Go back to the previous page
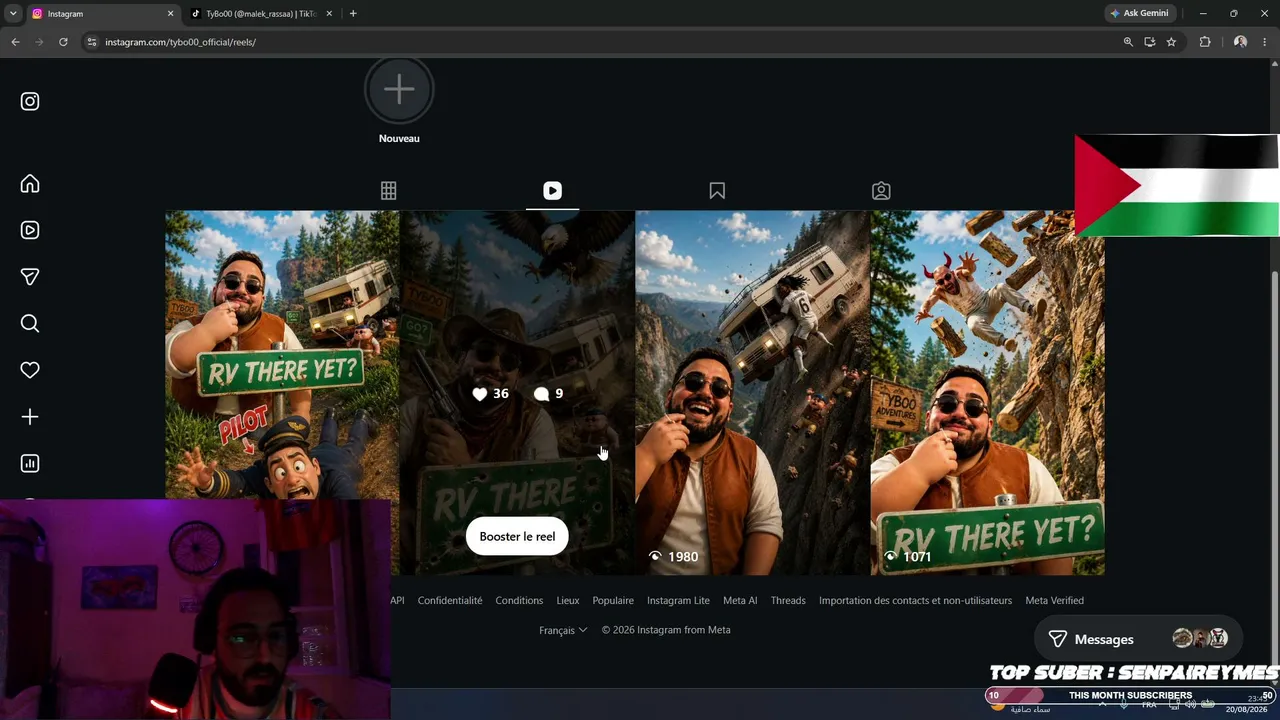Screen dimensions: 1280x720 [x=15, y=42]
